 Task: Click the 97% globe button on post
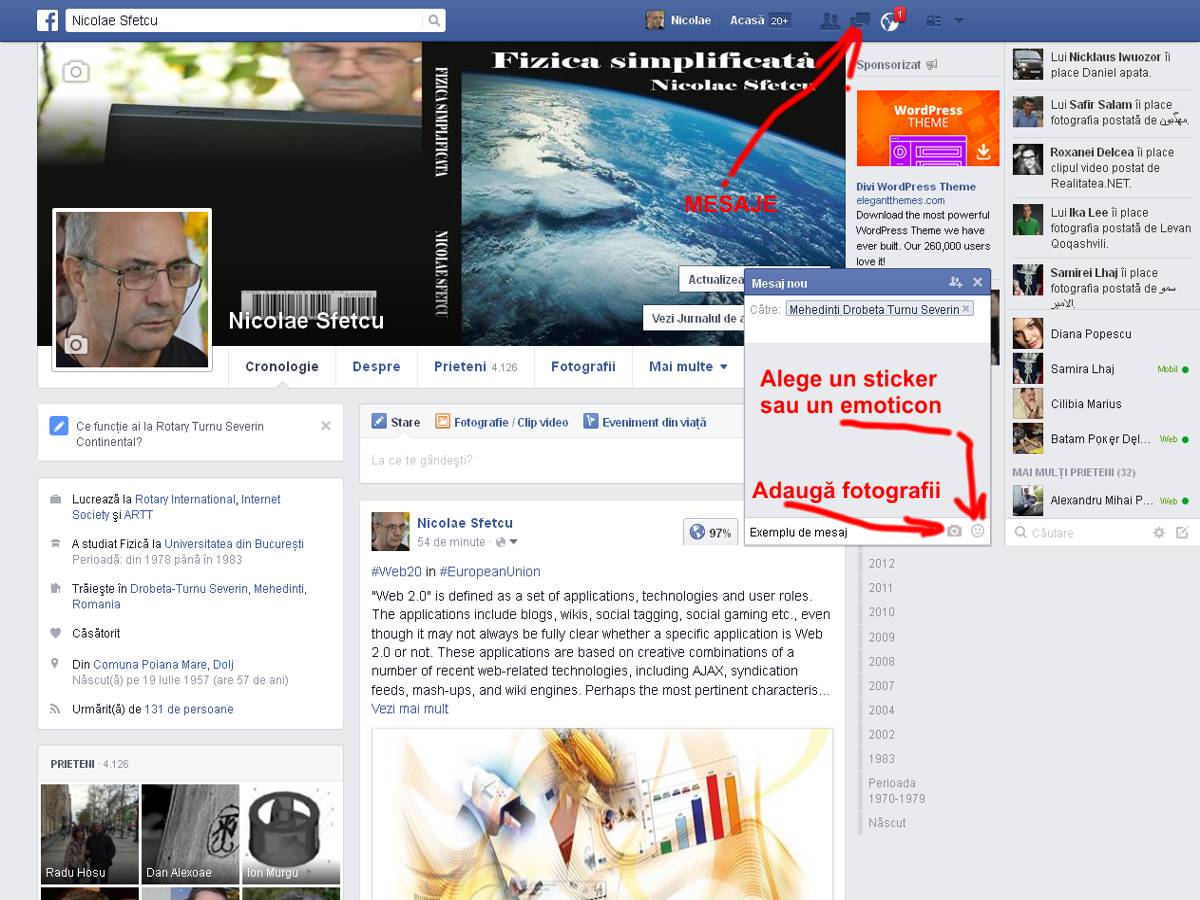tap(710, 533)
